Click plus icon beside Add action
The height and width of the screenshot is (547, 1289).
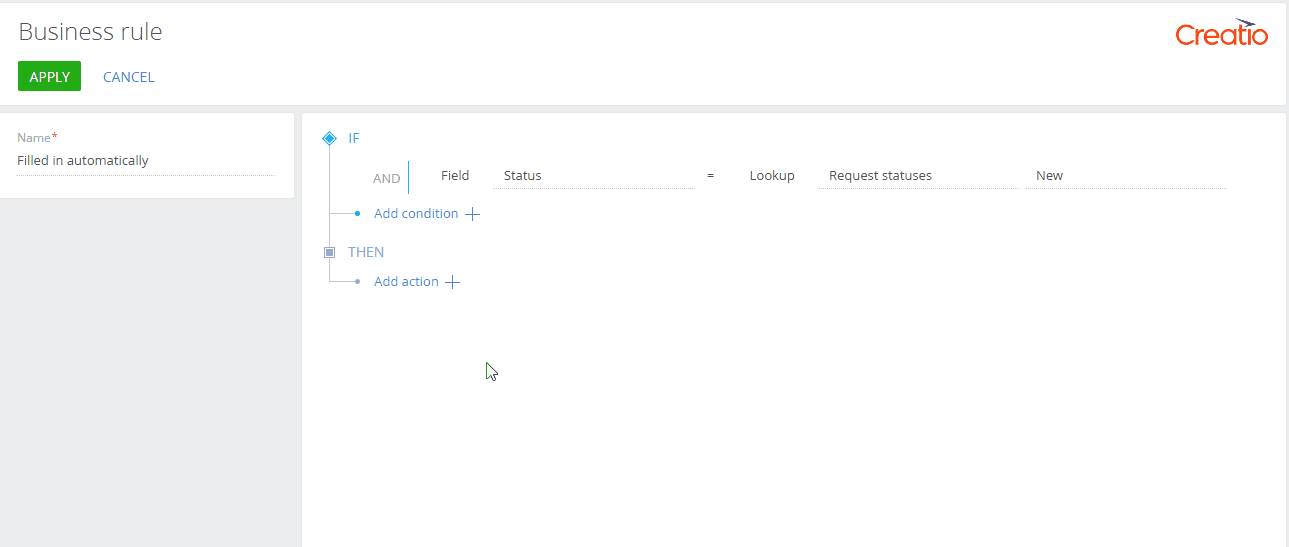coord(452,282)
